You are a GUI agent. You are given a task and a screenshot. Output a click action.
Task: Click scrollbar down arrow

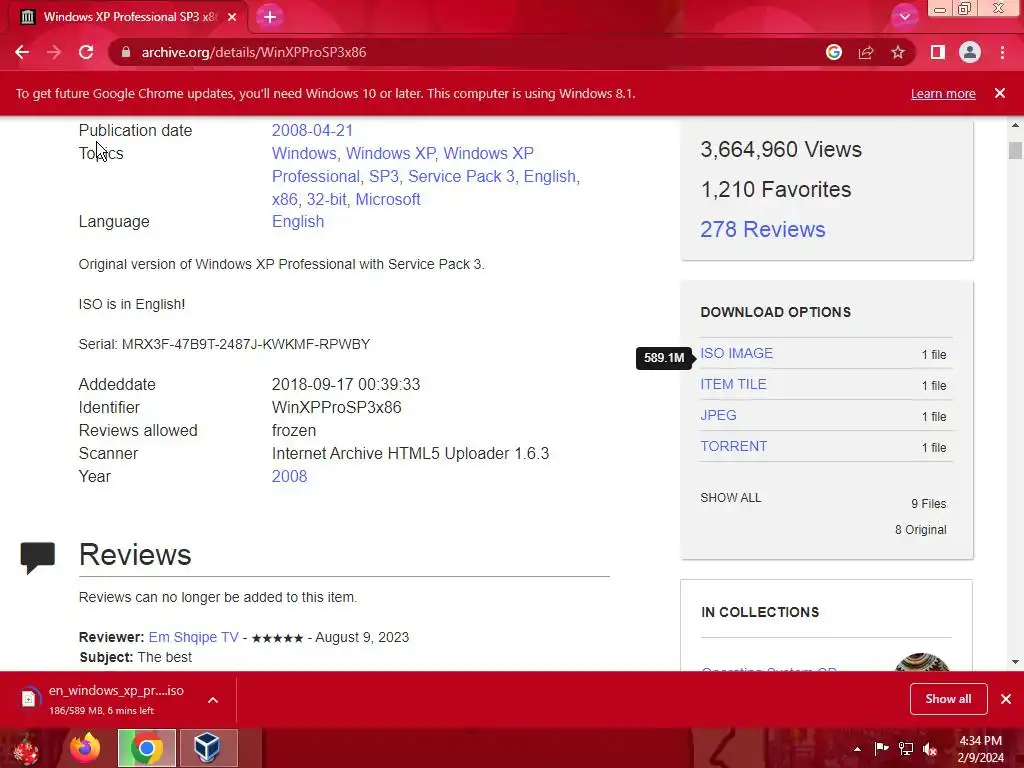point(1015,662)
